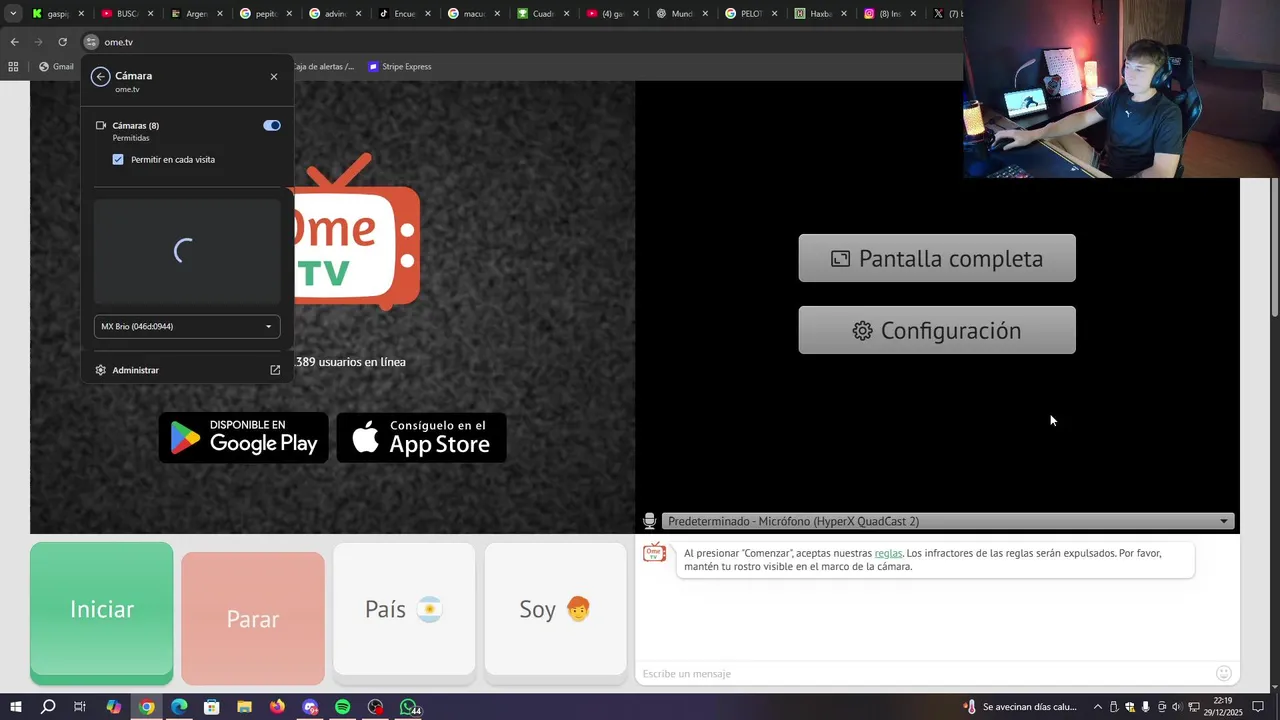
Task: Open the Windows notification center
Action: pos(1258,707)
